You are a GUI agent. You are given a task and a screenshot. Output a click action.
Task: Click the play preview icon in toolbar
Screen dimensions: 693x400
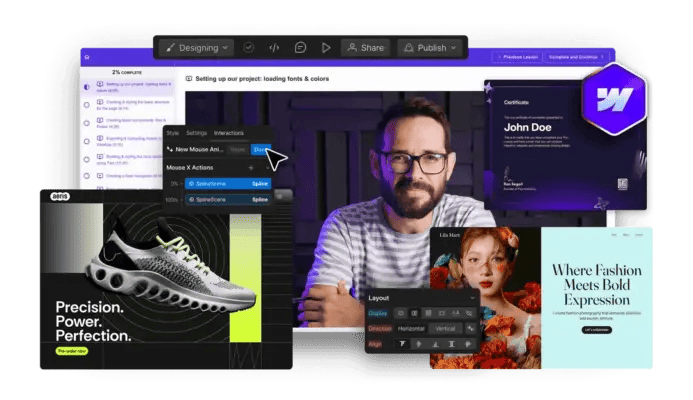tap(326, 47)
